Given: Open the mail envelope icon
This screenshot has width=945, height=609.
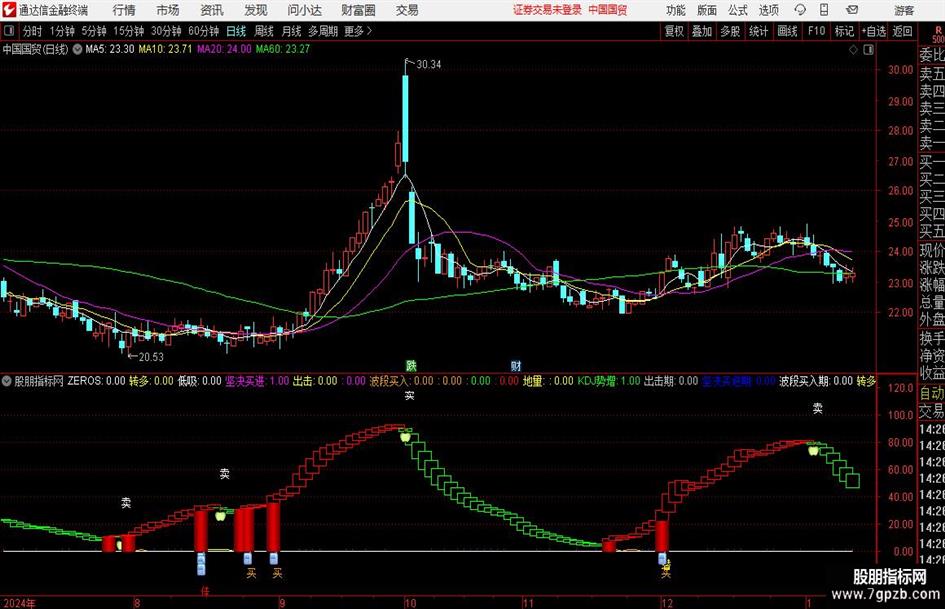Looking at the screenshot, I should 852,10.
